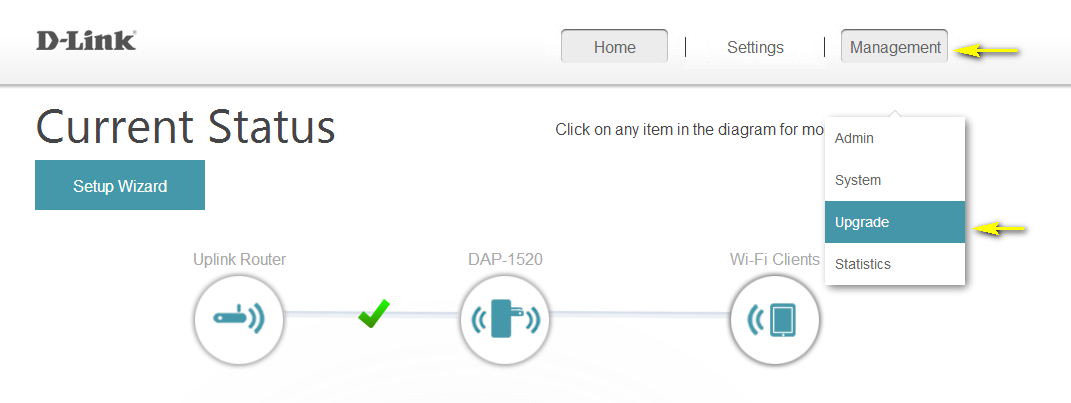Go to the Home tab

tap(614, 47)
